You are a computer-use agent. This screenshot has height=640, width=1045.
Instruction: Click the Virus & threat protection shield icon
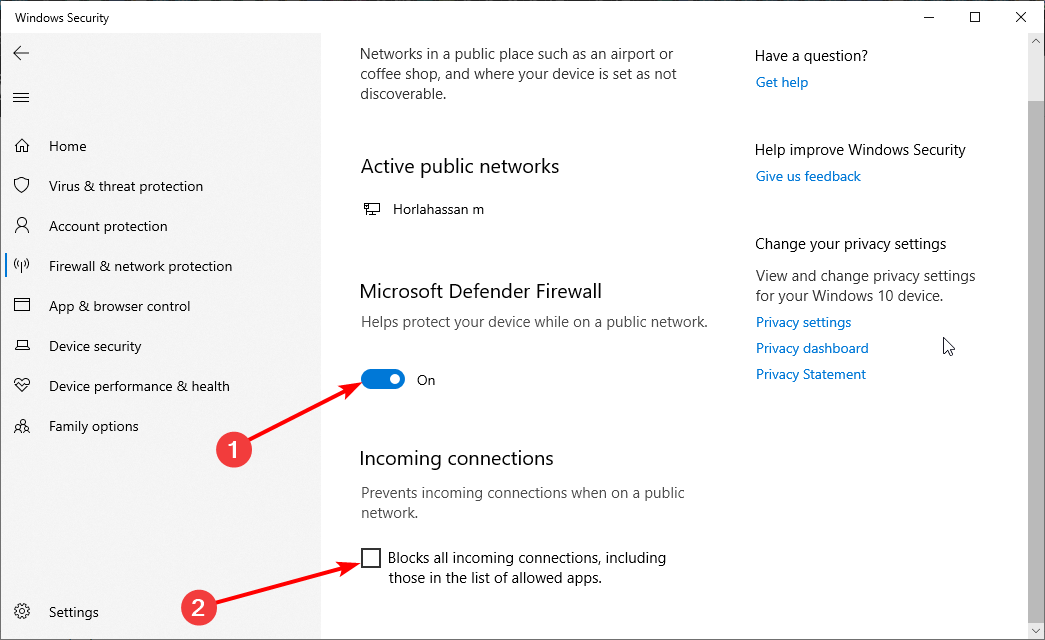pos(22,185)
